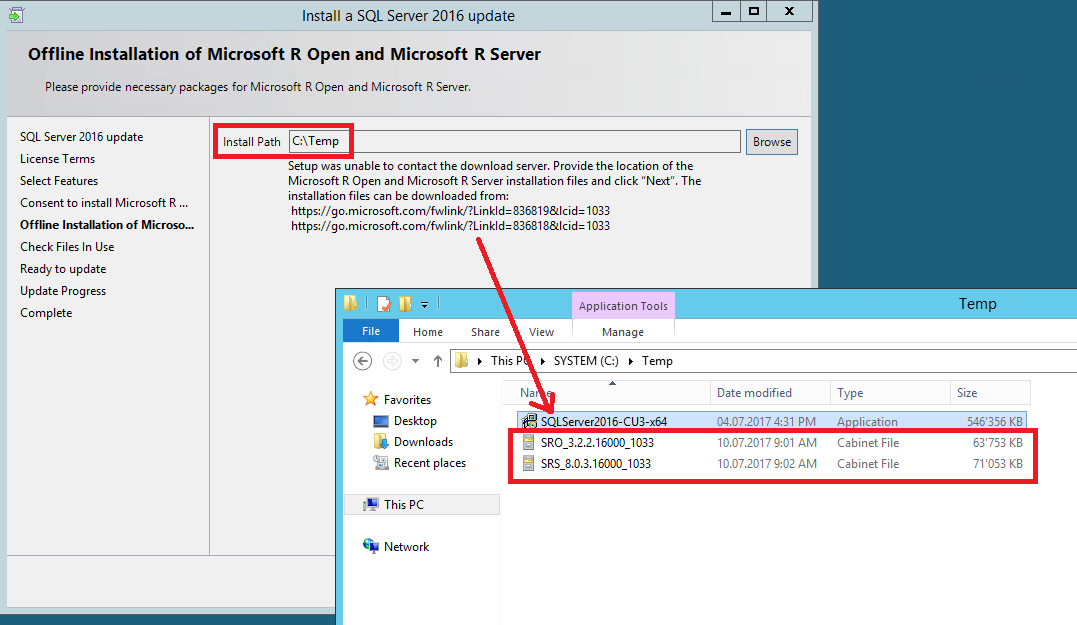Click SYSTEM (C:) in the address bar

click(x=586, y=361)
